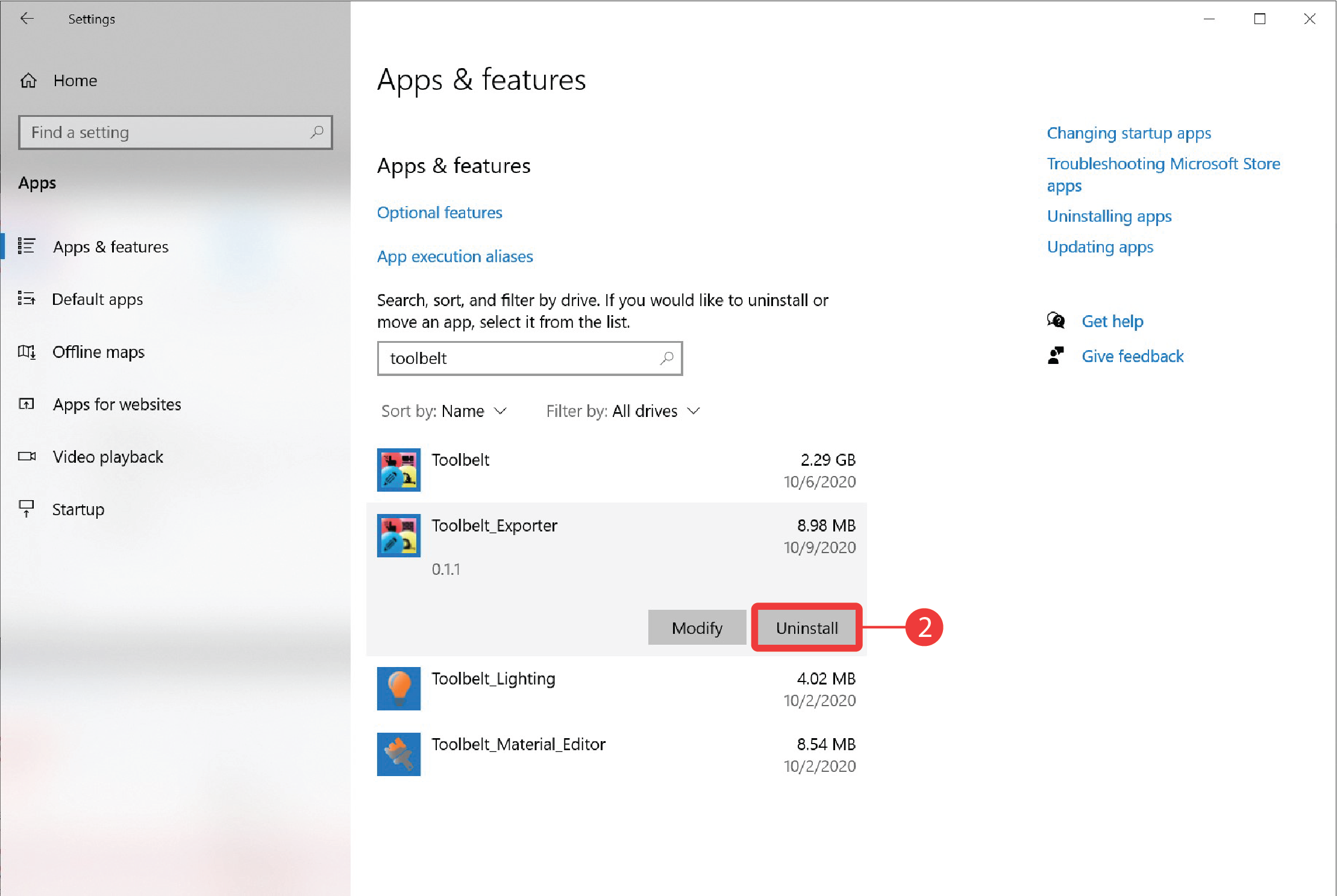Click the Toolbelt_Exporter app icon
The width and height of the screenshot is (1337, 896).
pyautogui.click(x=398, y=536)
